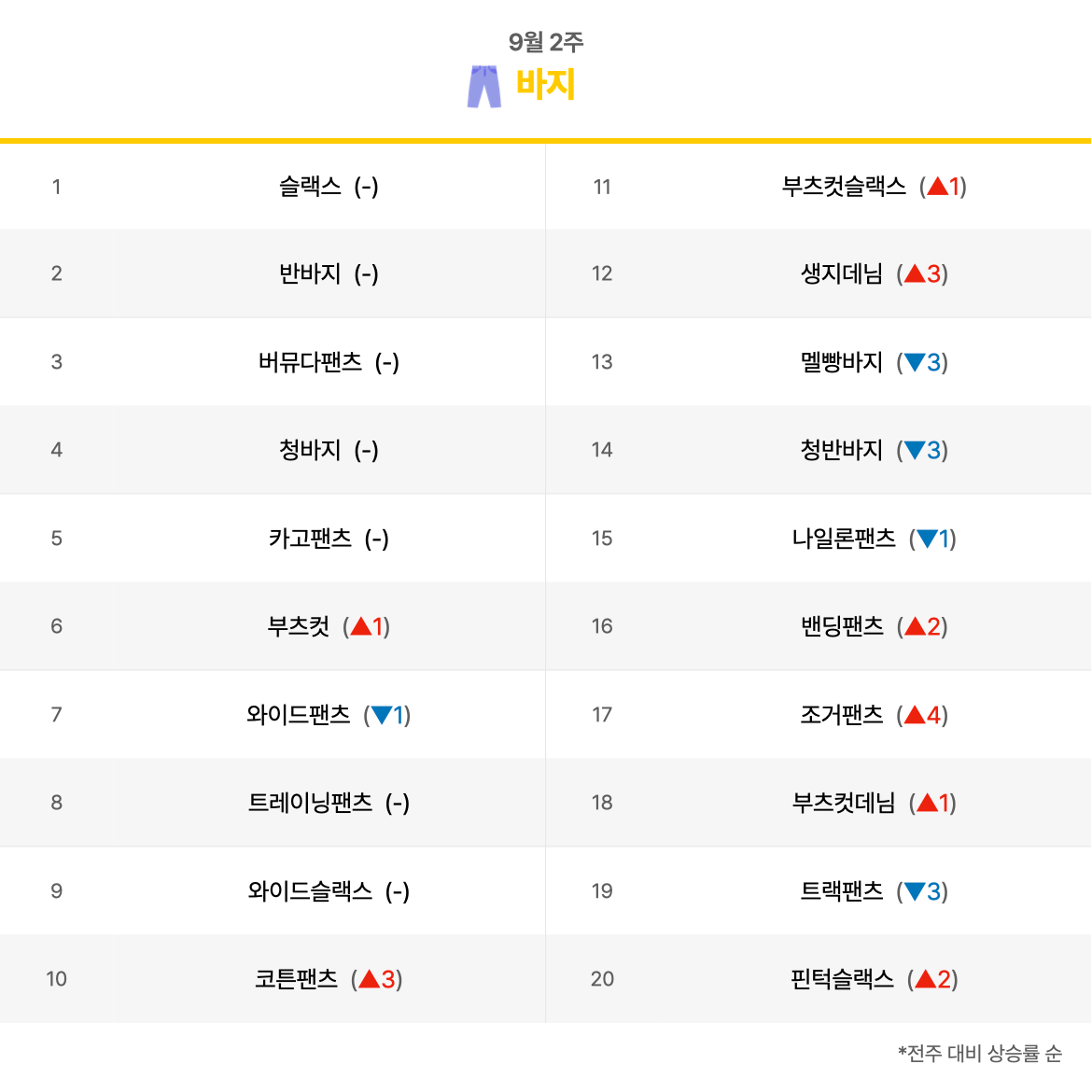Open the 반바지 keyword
1092x1092 pixels.
click(310, 273)
